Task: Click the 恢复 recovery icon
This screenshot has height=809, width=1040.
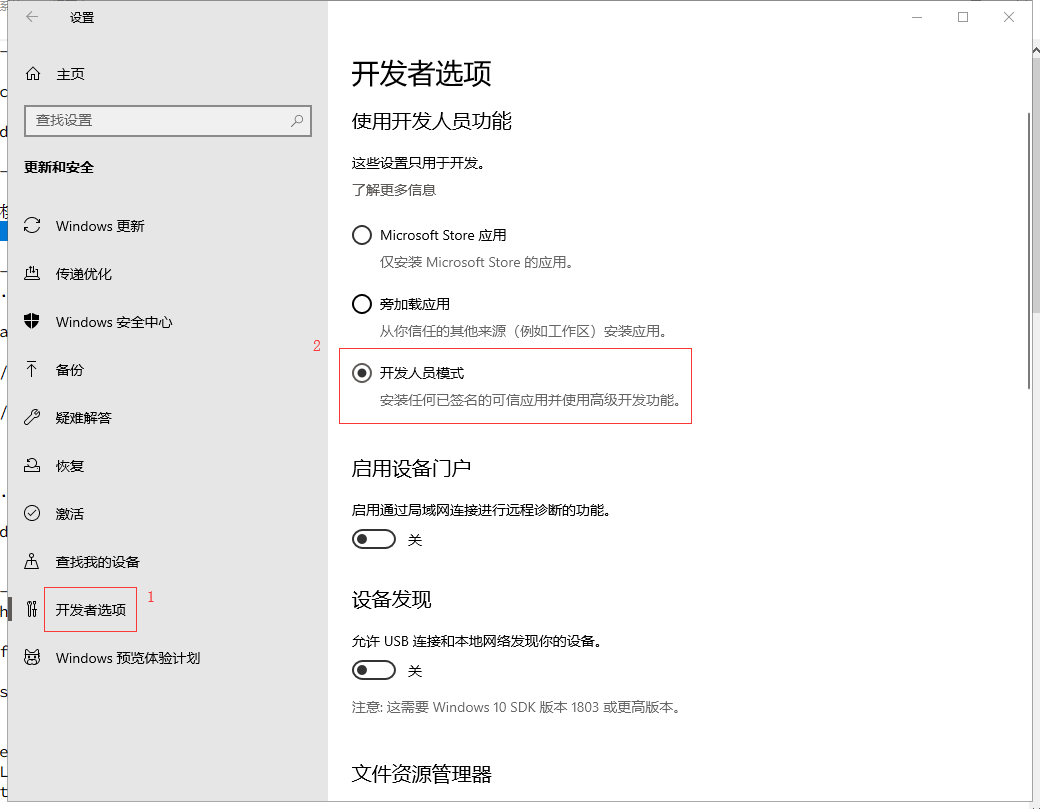Action: (x=32, y=466)
